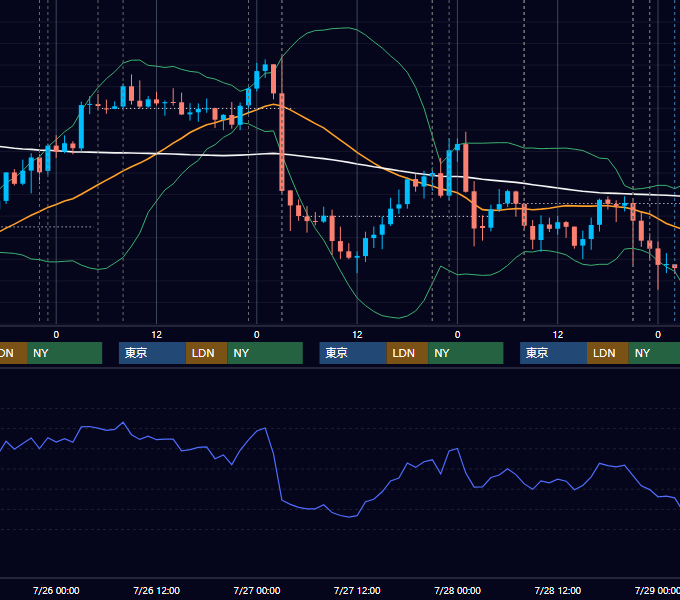Image resolution: width=680 pixels, height=600 pixels.
Task: Select the LDN session block before 7/28 00:00
Action: coord(407,353)
